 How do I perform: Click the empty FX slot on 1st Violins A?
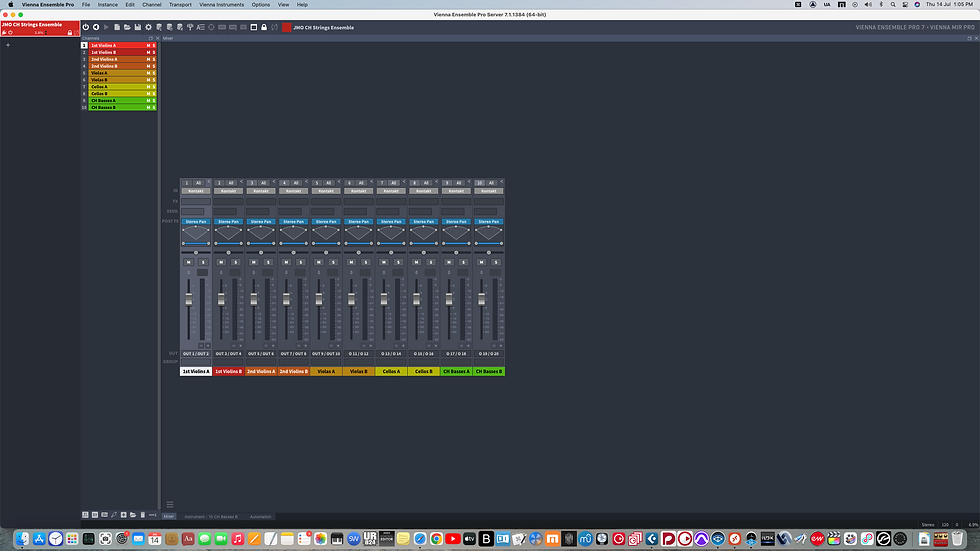click(x=196, y=201)
